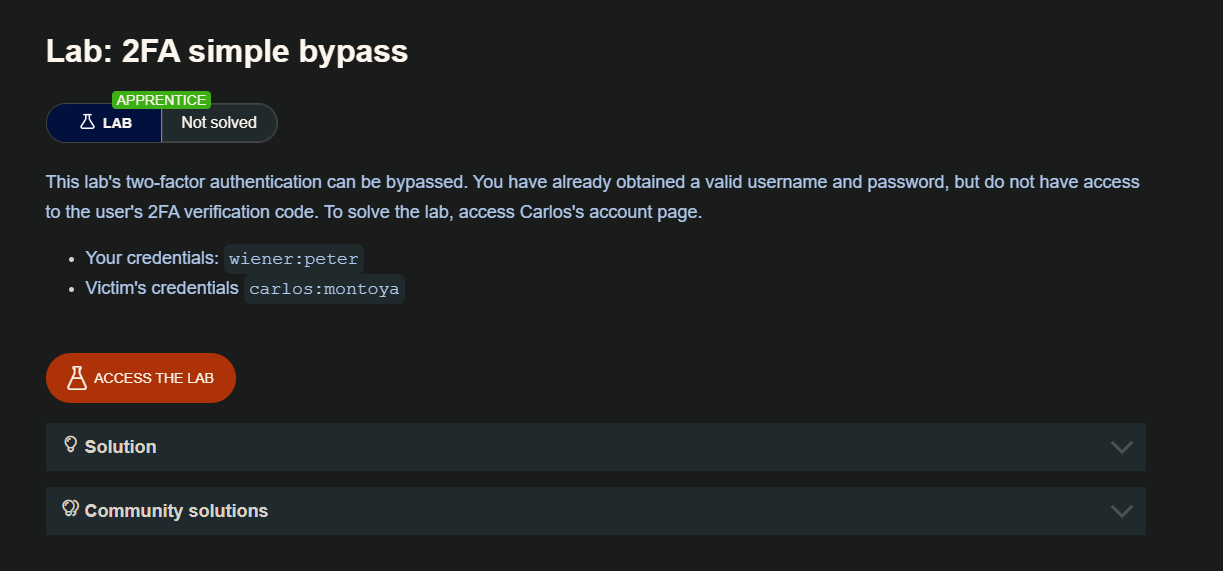Click the lightbulb icon beside Solution
The width and height of the screenshot is (1223, 571).
click(71, 444)
